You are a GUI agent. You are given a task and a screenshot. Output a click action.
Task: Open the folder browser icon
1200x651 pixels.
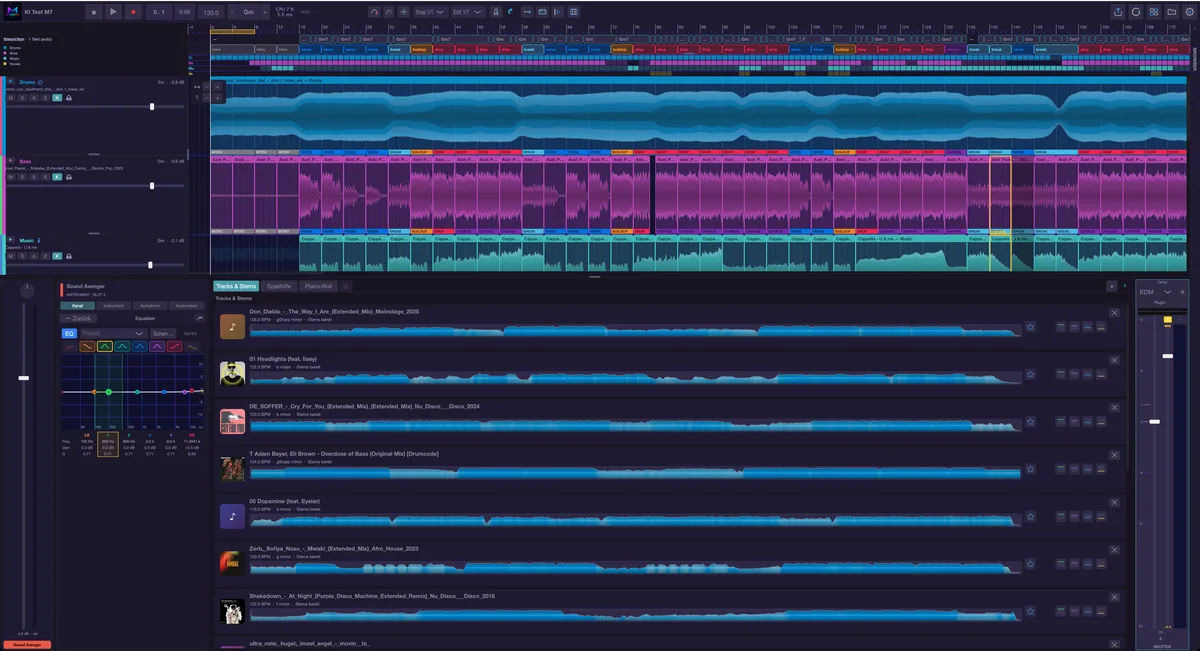coord(1172,12)
